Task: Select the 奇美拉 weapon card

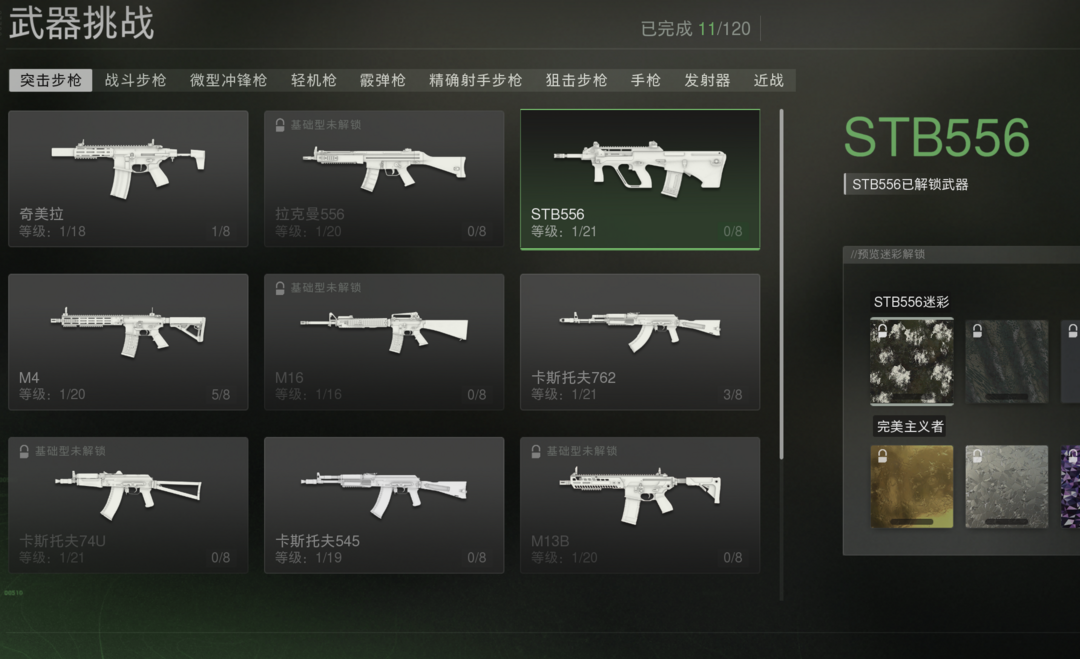Action: tap(128, 178)
